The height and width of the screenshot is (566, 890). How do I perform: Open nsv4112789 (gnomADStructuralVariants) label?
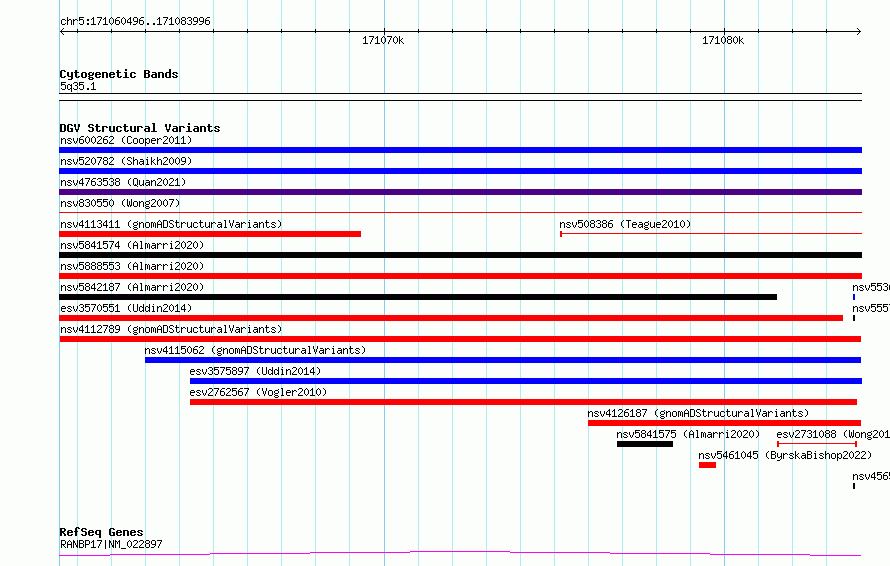tap(171, 329)
